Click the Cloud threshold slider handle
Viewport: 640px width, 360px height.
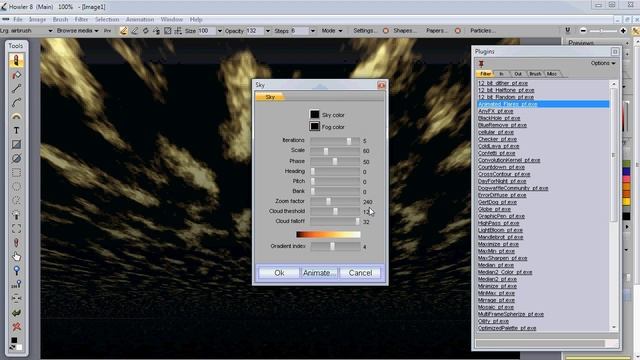click(x=336, y=211)
